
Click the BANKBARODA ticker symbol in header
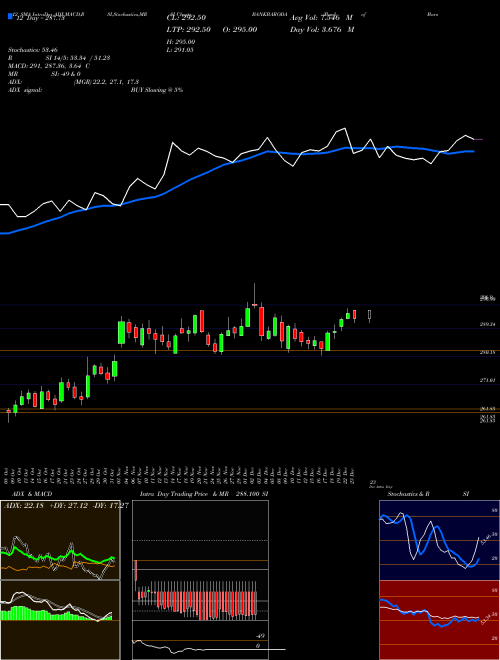[x=270, y=14]
